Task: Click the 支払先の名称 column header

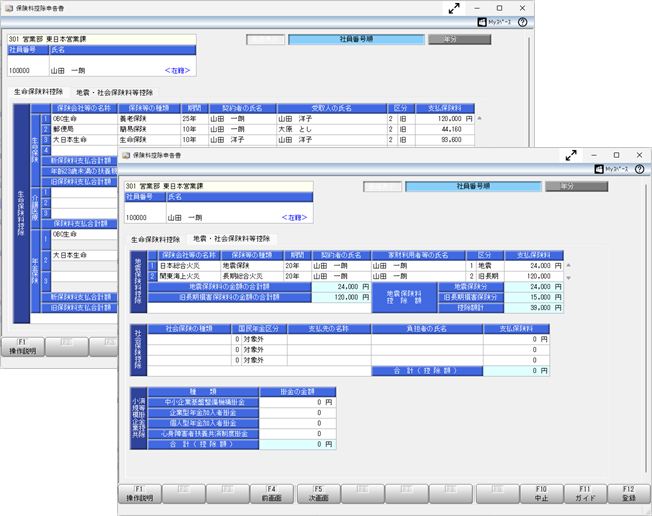Action: (x=329, y=329)
